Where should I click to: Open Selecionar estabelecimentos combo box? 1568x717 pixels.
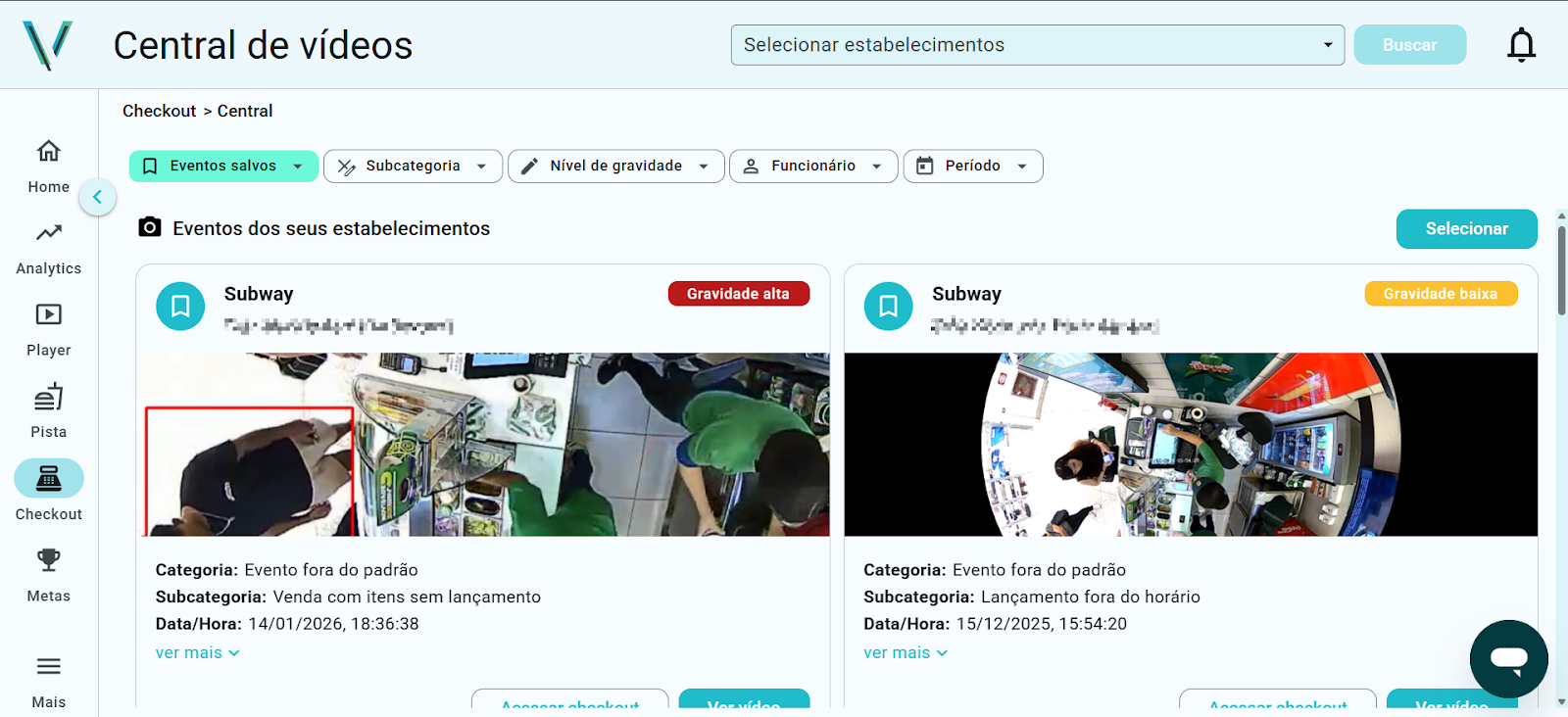click(1037, 45)
